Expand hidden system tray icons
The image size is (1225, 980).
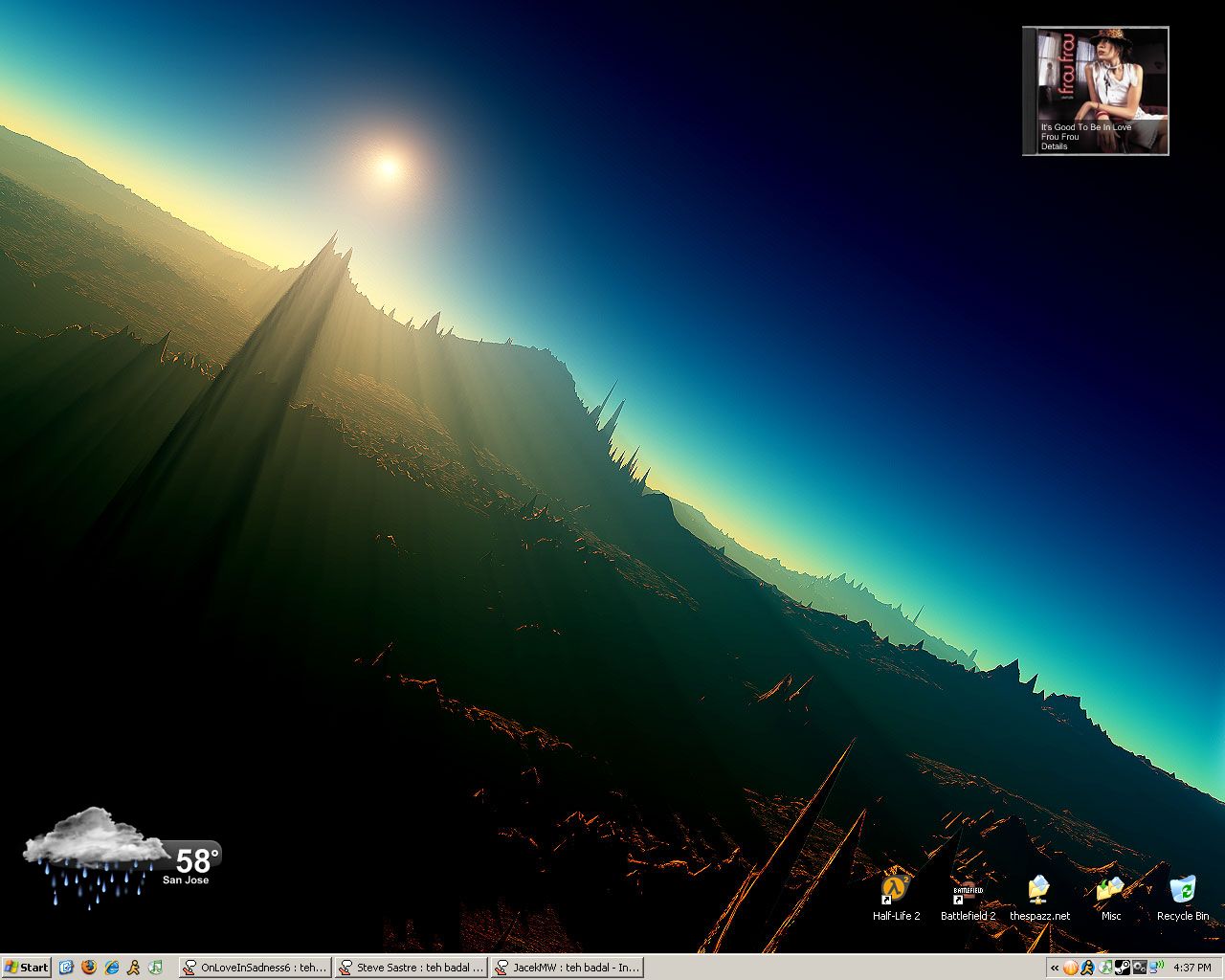point(1055,968)
